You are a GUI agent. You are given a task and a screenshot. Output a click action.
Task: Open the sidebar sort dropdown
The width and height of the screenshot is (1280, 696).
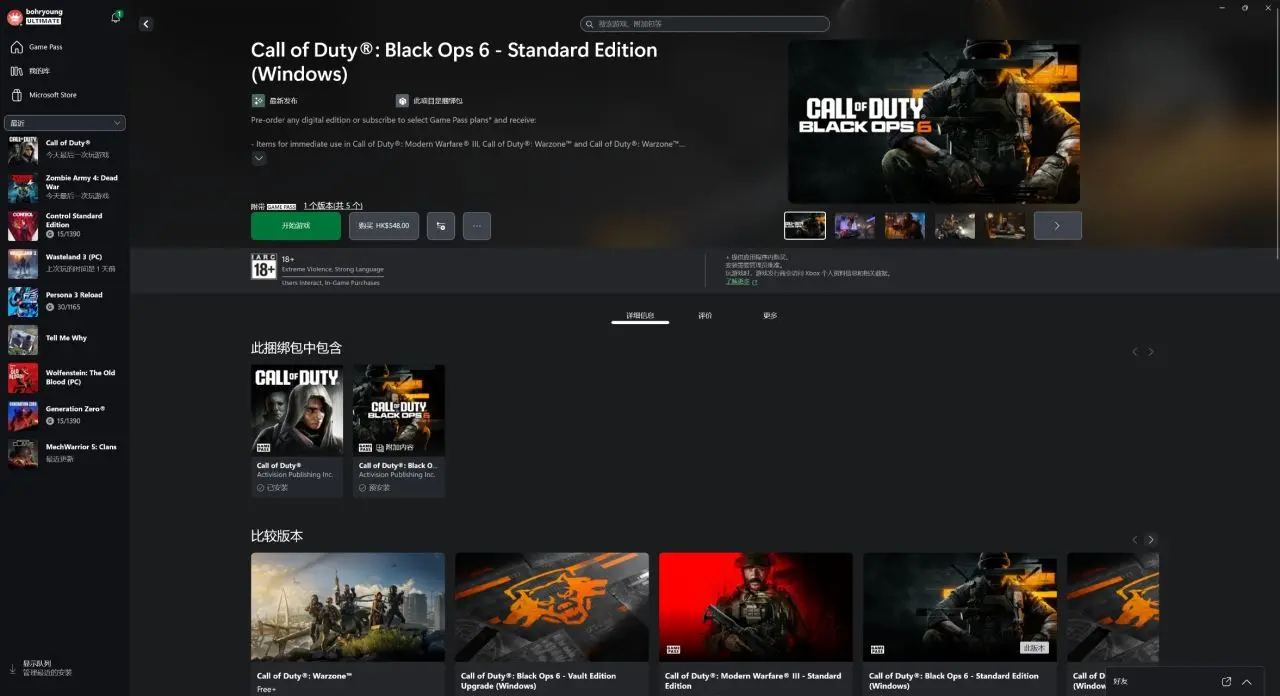coord(65,123)
